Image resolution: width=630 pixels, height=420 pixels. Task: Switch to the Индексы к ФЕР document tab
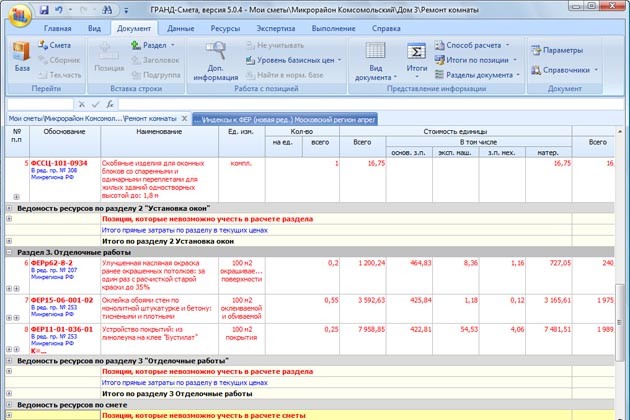click(284, 119)
